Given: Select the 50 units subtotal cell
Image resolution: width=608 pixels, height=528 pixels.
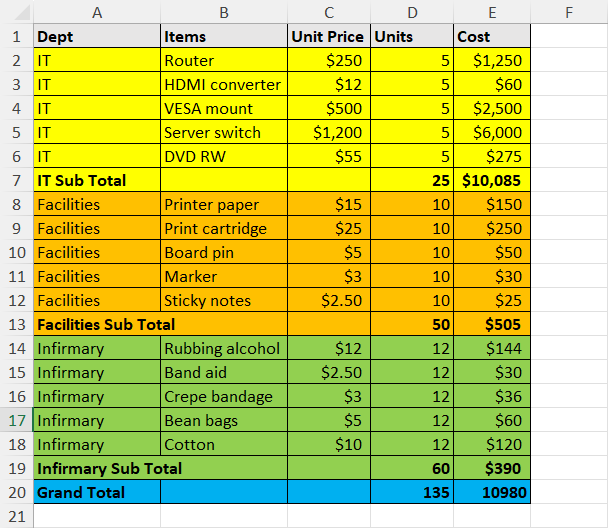Looking at the screenshot, I should point(412,324).
